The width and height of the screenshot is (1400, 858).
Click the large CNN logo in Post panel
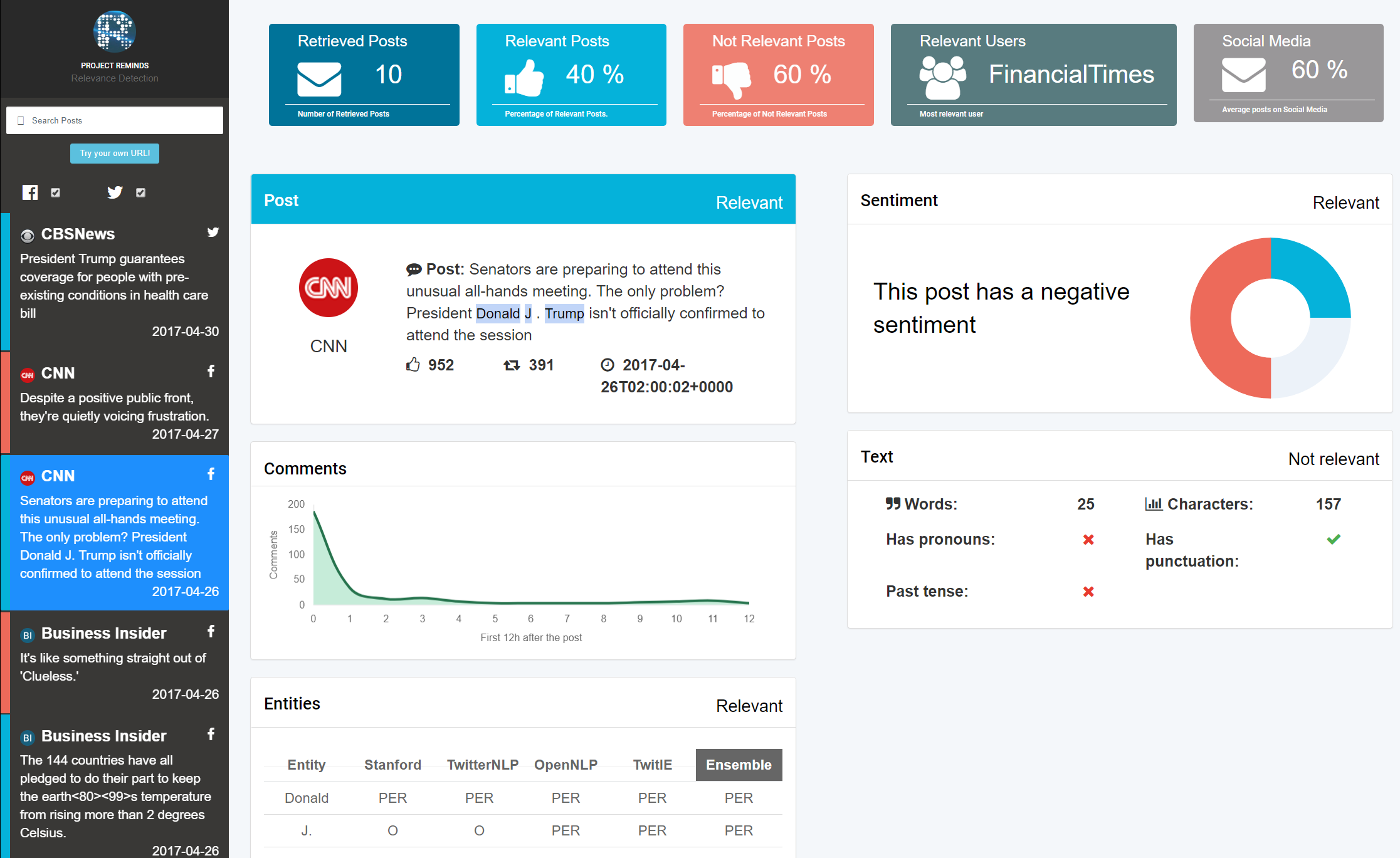329,288
